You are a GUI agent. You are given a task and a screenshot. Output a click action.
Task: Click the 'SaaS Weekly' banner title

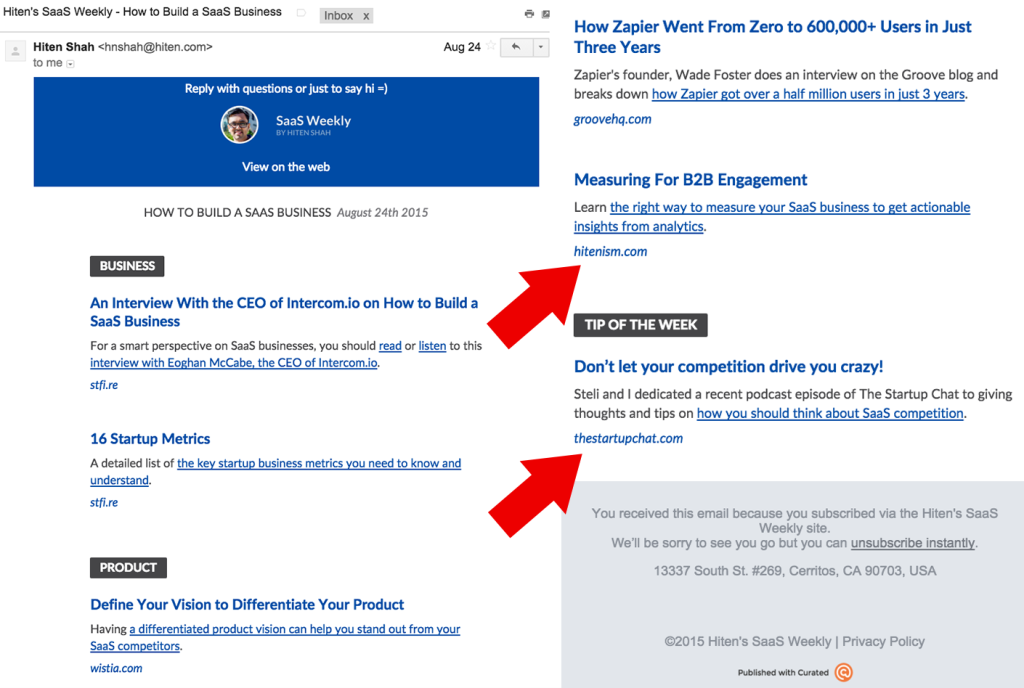coord(313,121)
